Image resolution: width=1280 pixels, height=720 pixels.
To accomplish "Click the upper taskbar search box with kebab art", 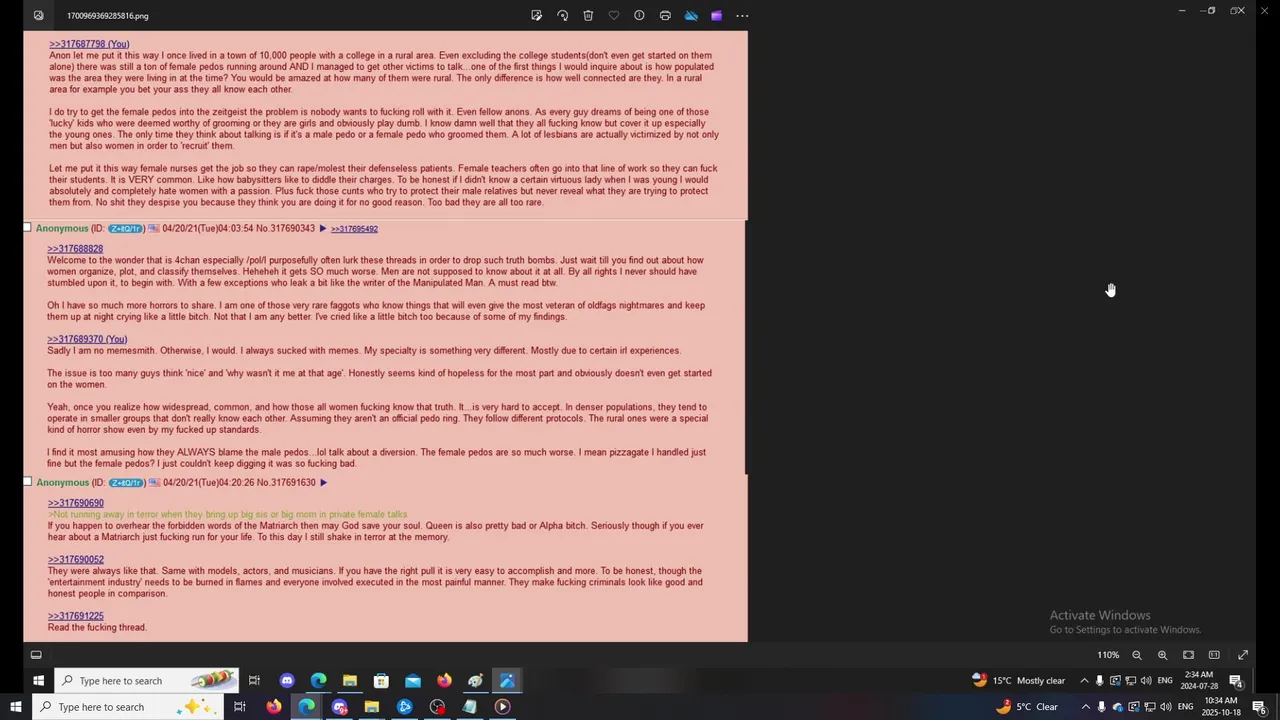I will (x=147, y=681).
